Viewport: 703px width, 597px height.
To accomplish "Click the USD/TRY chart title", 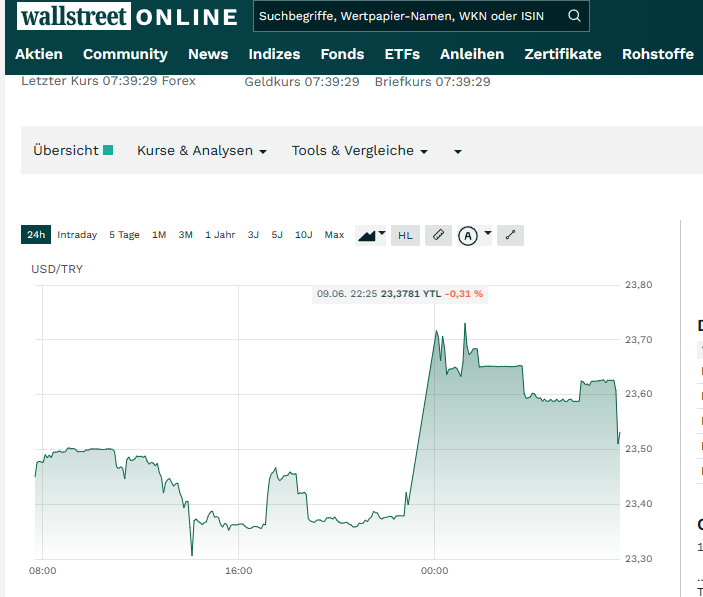I will (57, 269).
